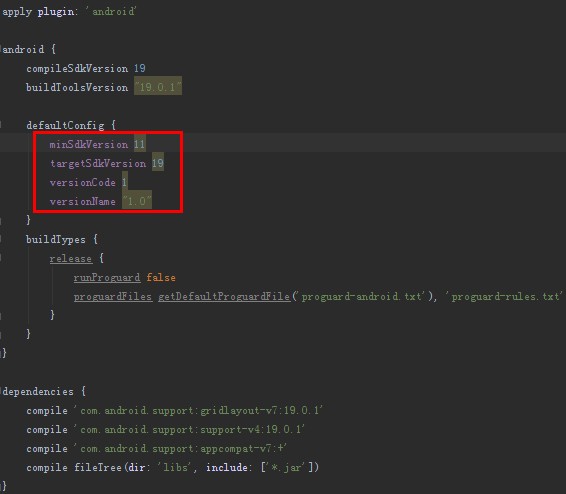Click the underlined proguardFiles property

[113, 297]
